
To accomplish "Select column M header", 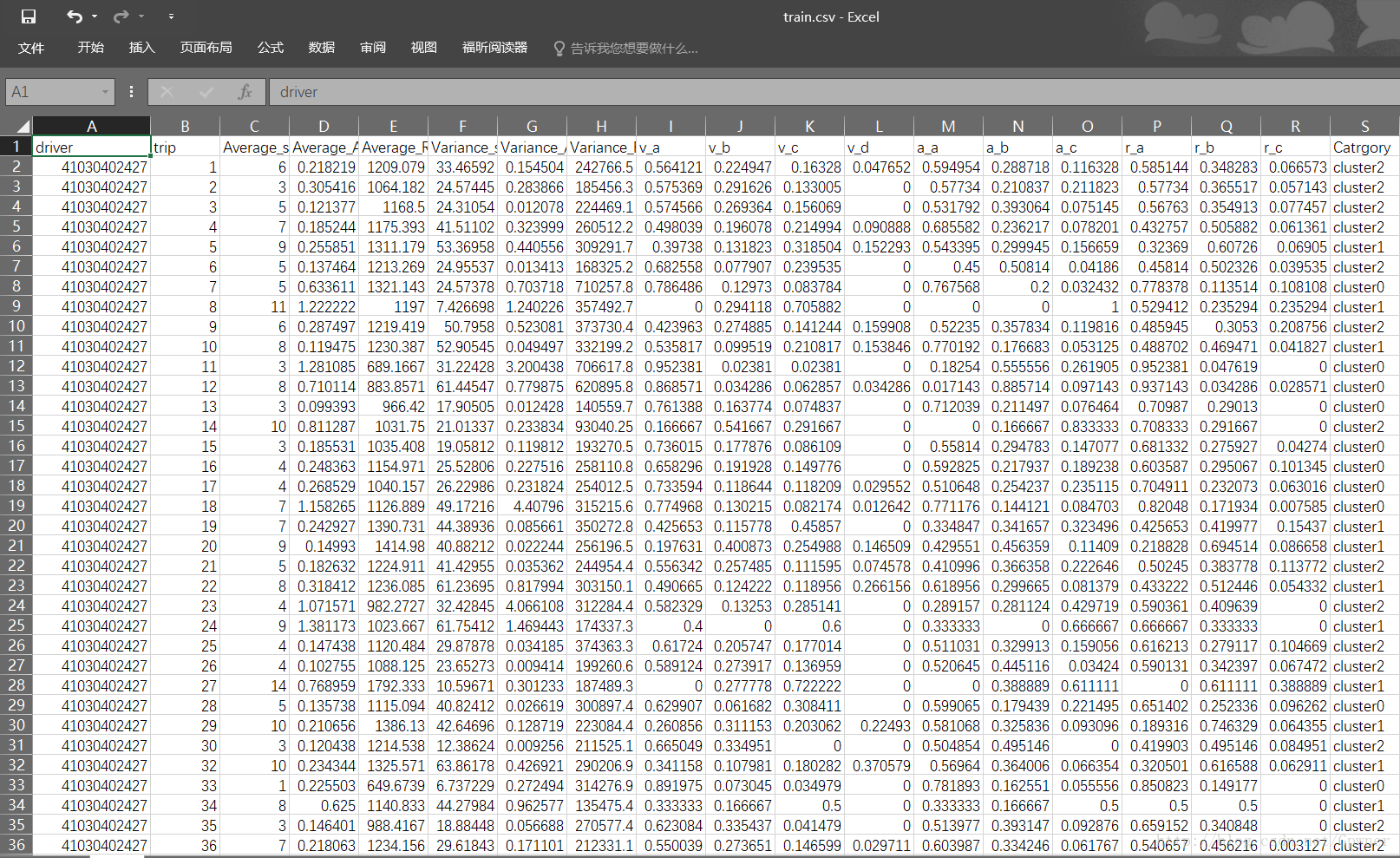I will tap(948, 126).
